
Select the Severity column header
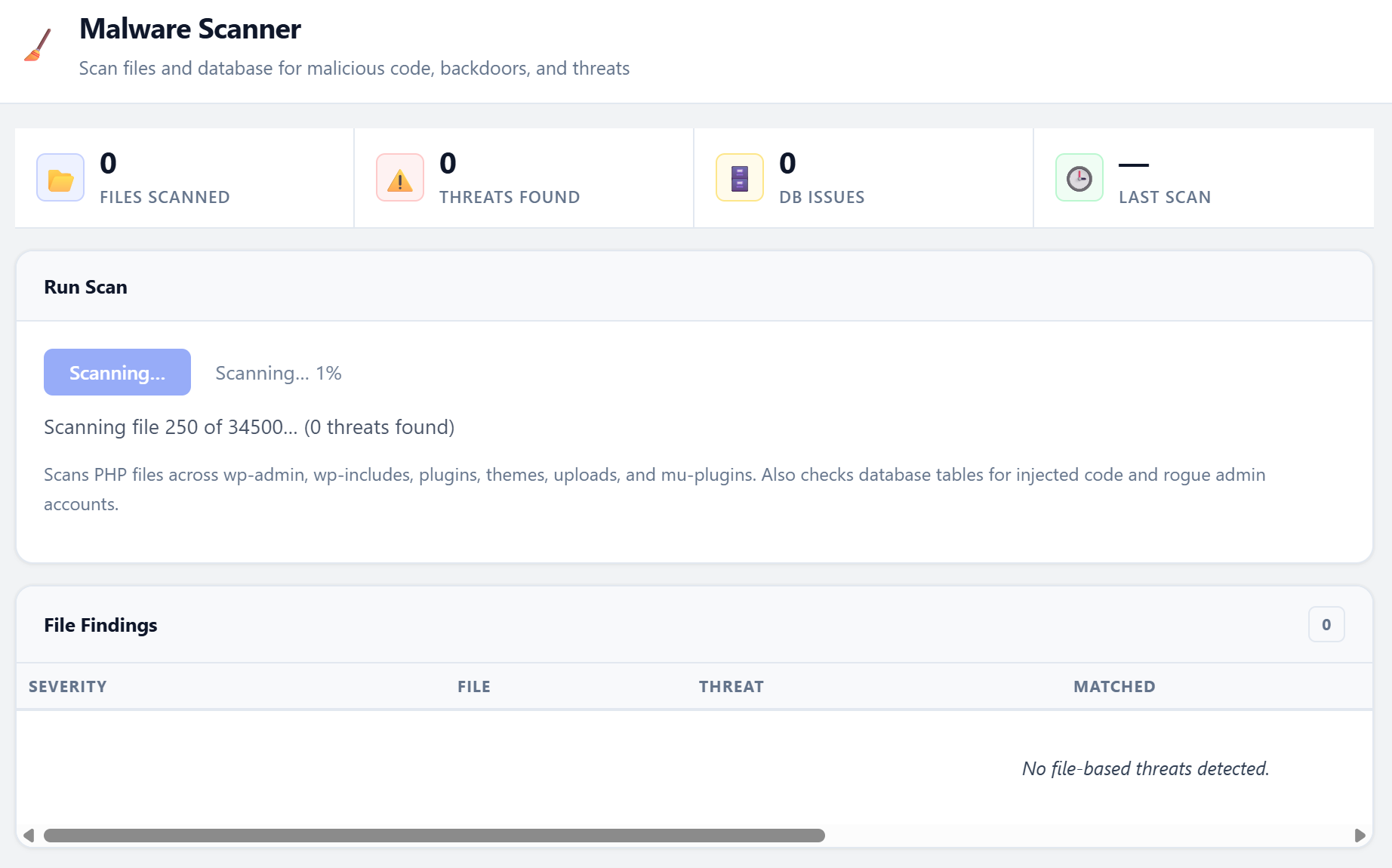67,686
